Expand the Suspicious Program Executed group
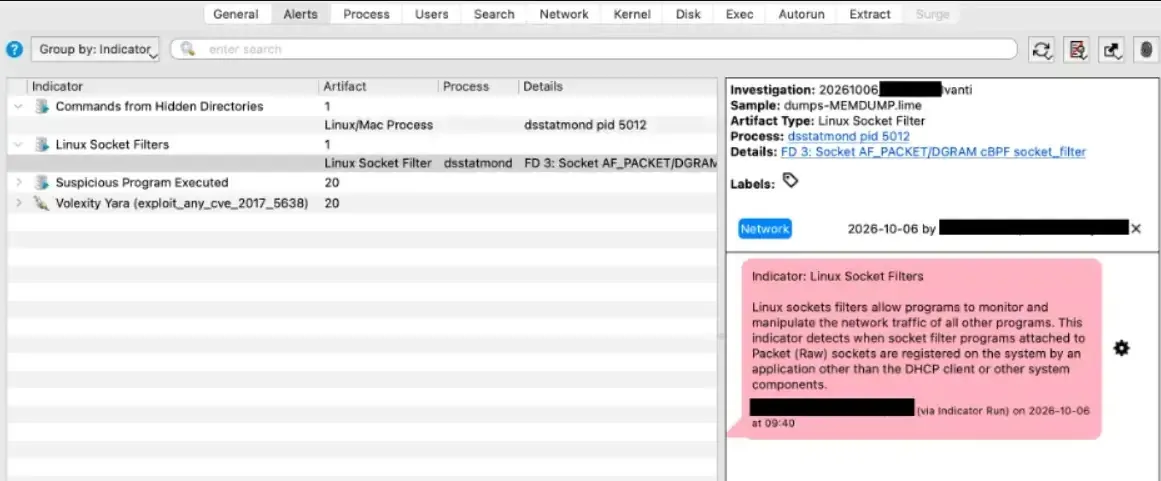 (x=18, y=183)
